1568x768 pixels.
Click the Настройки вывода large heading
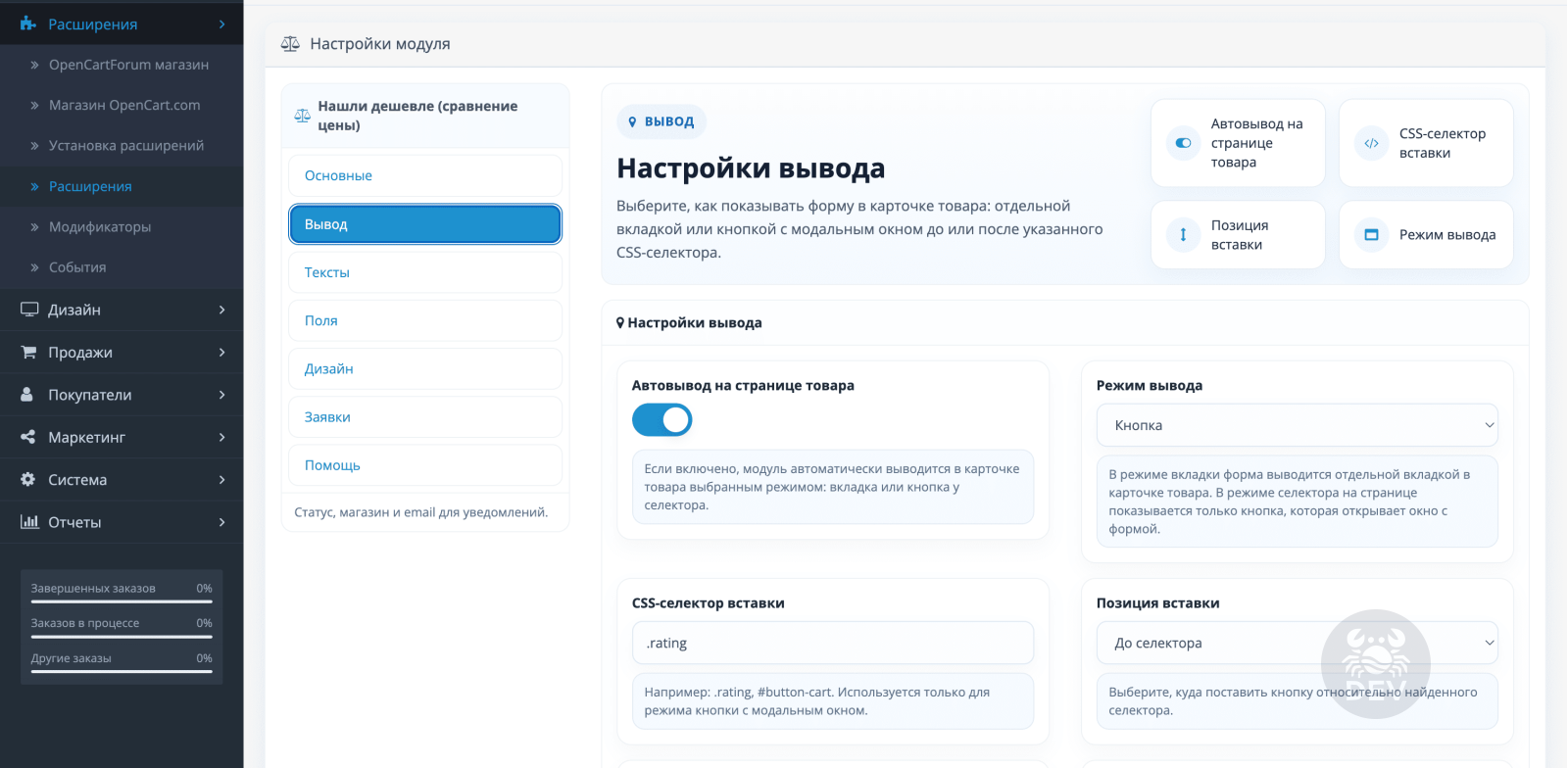(x=751, y=168)
